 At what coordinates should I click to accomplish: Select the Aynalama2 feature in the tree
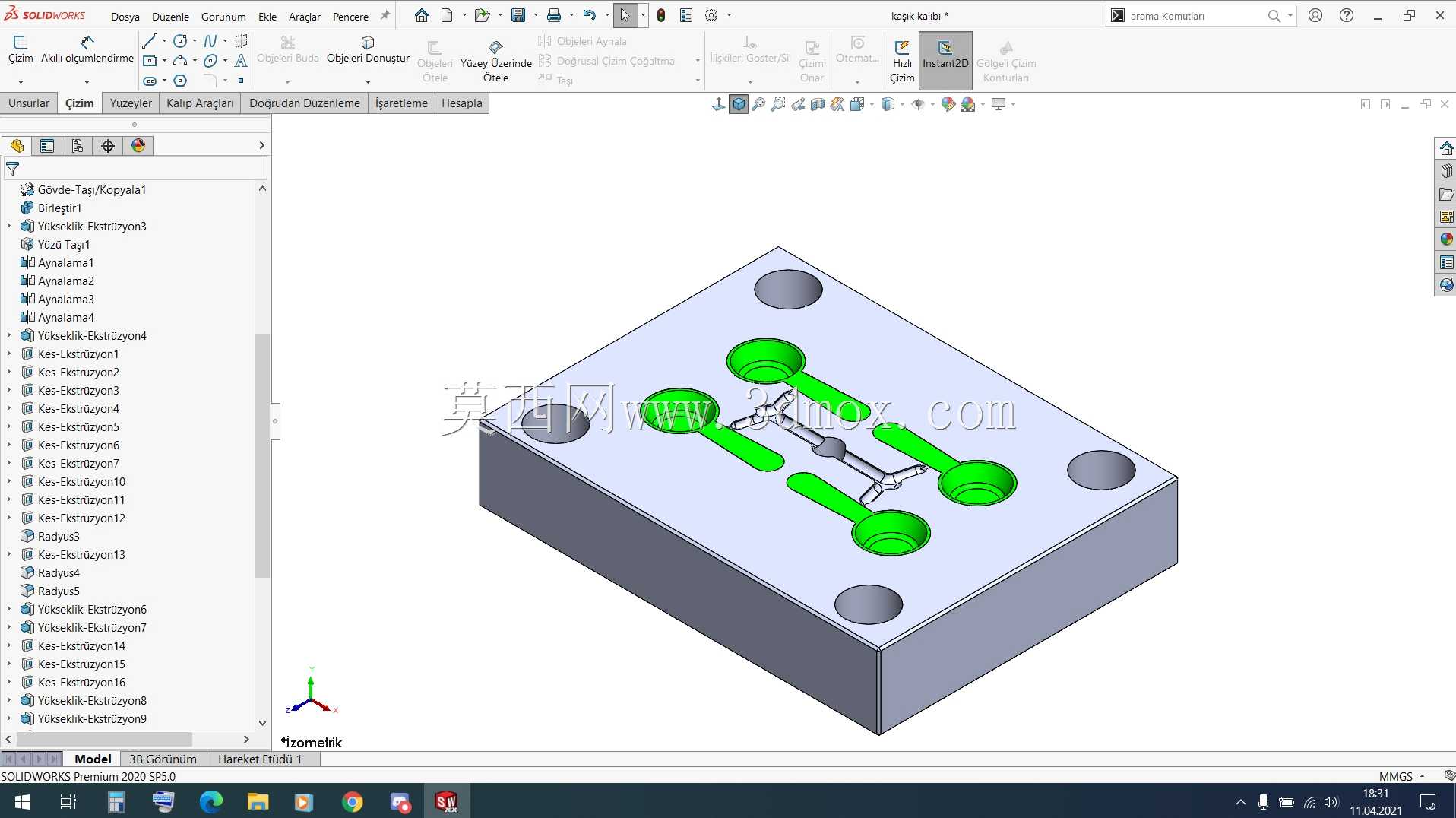(x=66, y=281)
